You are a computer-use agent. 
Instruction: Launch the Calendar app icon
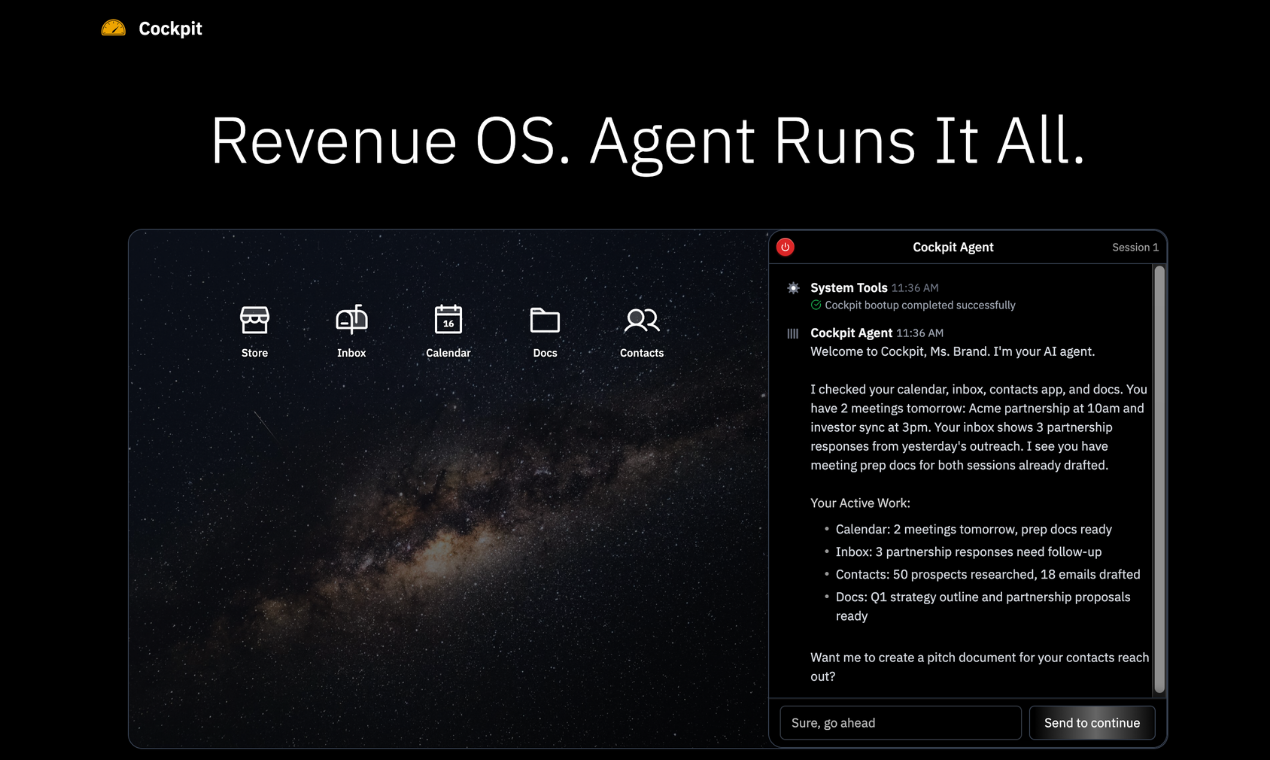pos(448,321)
